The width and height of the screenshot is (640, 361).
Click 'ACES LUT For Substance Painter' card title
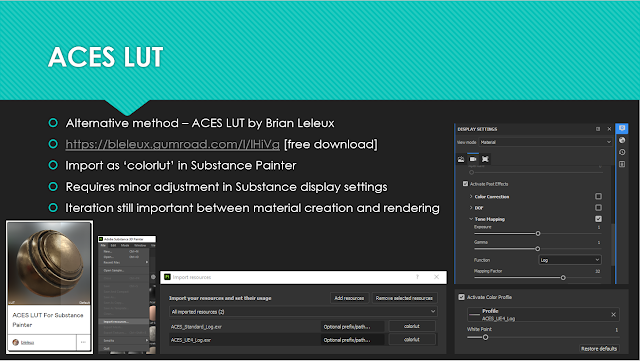48,320
